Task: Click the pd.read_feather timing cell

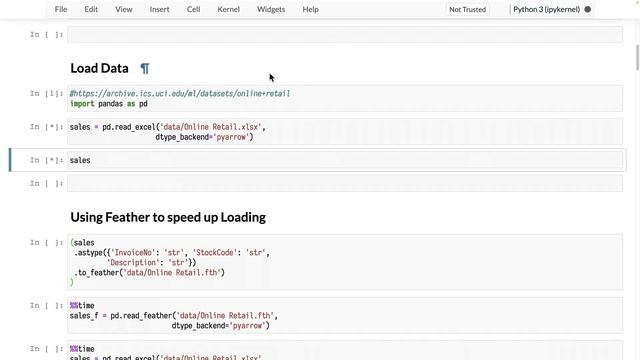Action: (345, 316)
